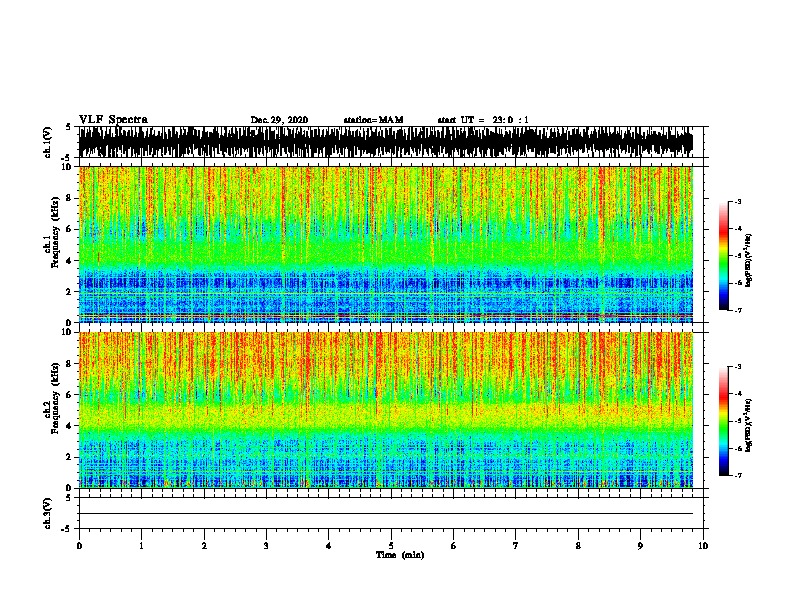The image size is (792, 612).
Task: Click the 'ch.3(V)' axis label
Action: tap(48, 513)
